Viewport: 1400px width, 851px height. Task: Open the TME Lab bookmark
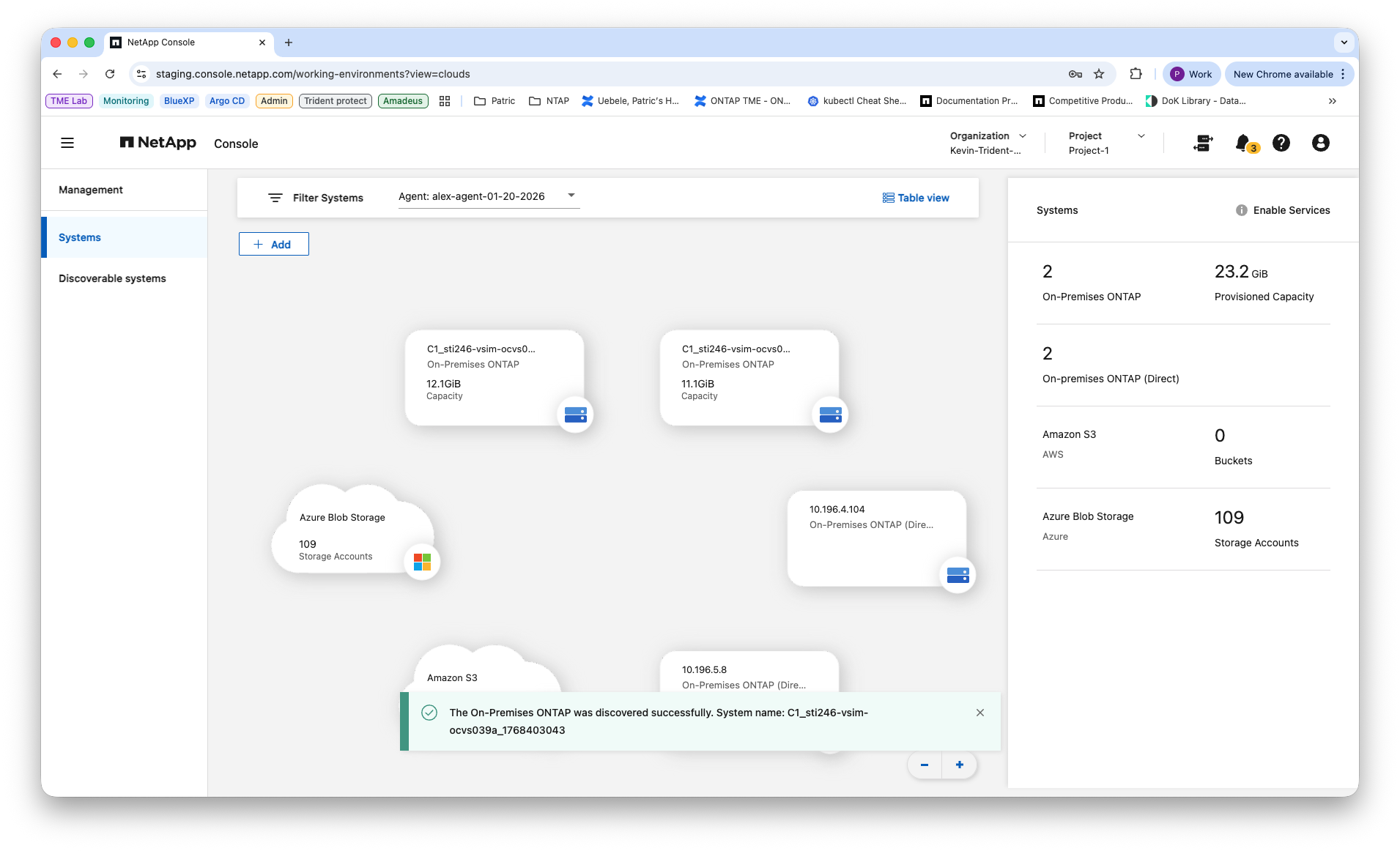coord(69,101)
